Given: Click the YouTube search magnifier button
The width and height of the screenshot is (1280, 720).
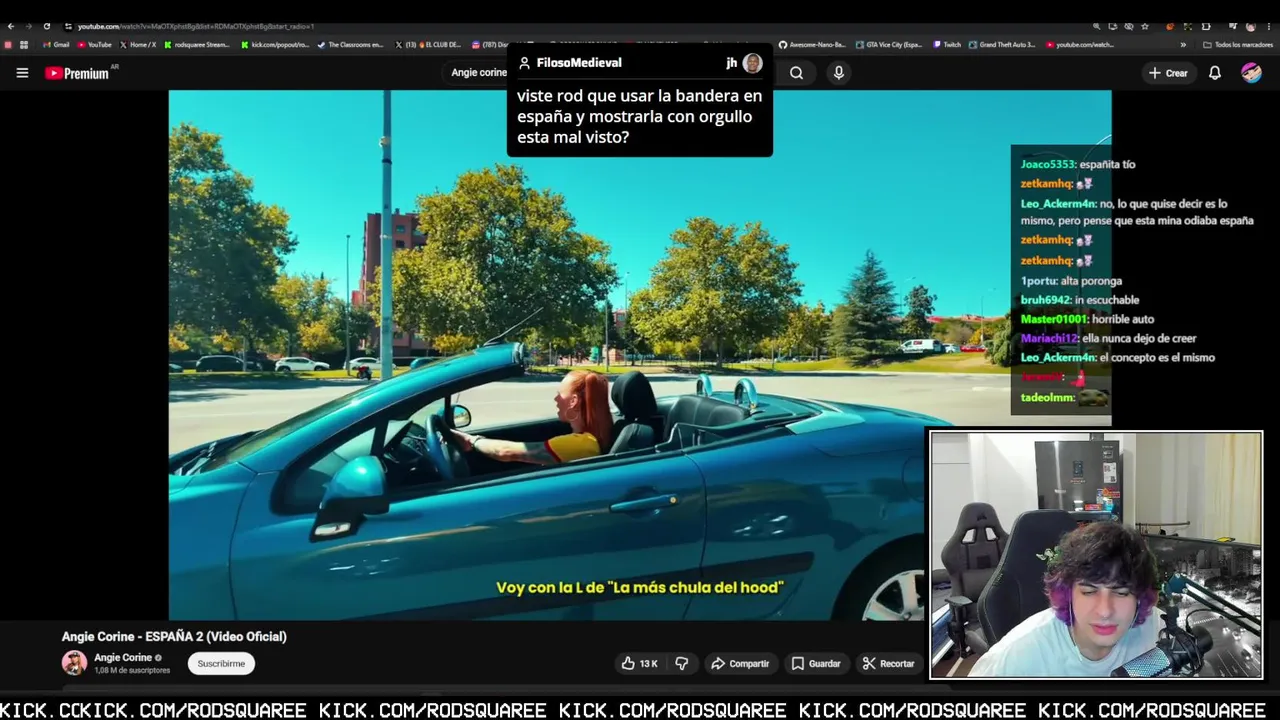Looking at the screenshot, I should tap(796, 73).
